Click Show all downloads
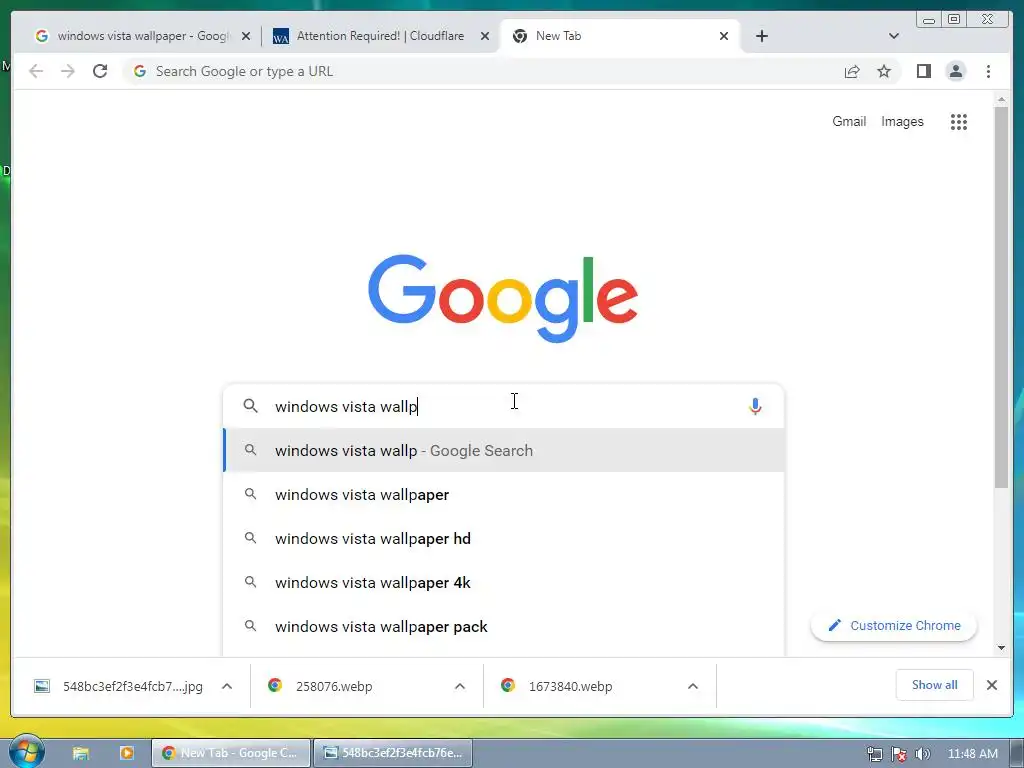This screenshot has height=768, width=1024. click(x=935, y=685)
